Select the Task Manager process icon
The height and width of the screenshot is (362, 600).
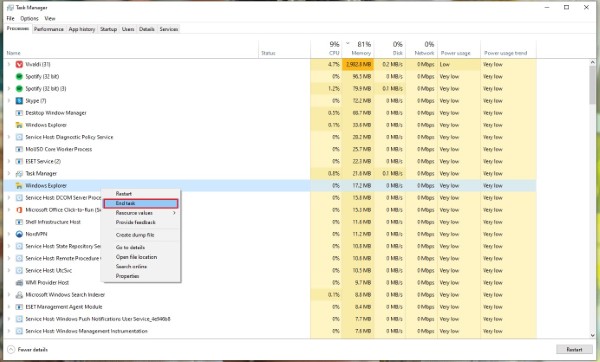coord(19,173)
